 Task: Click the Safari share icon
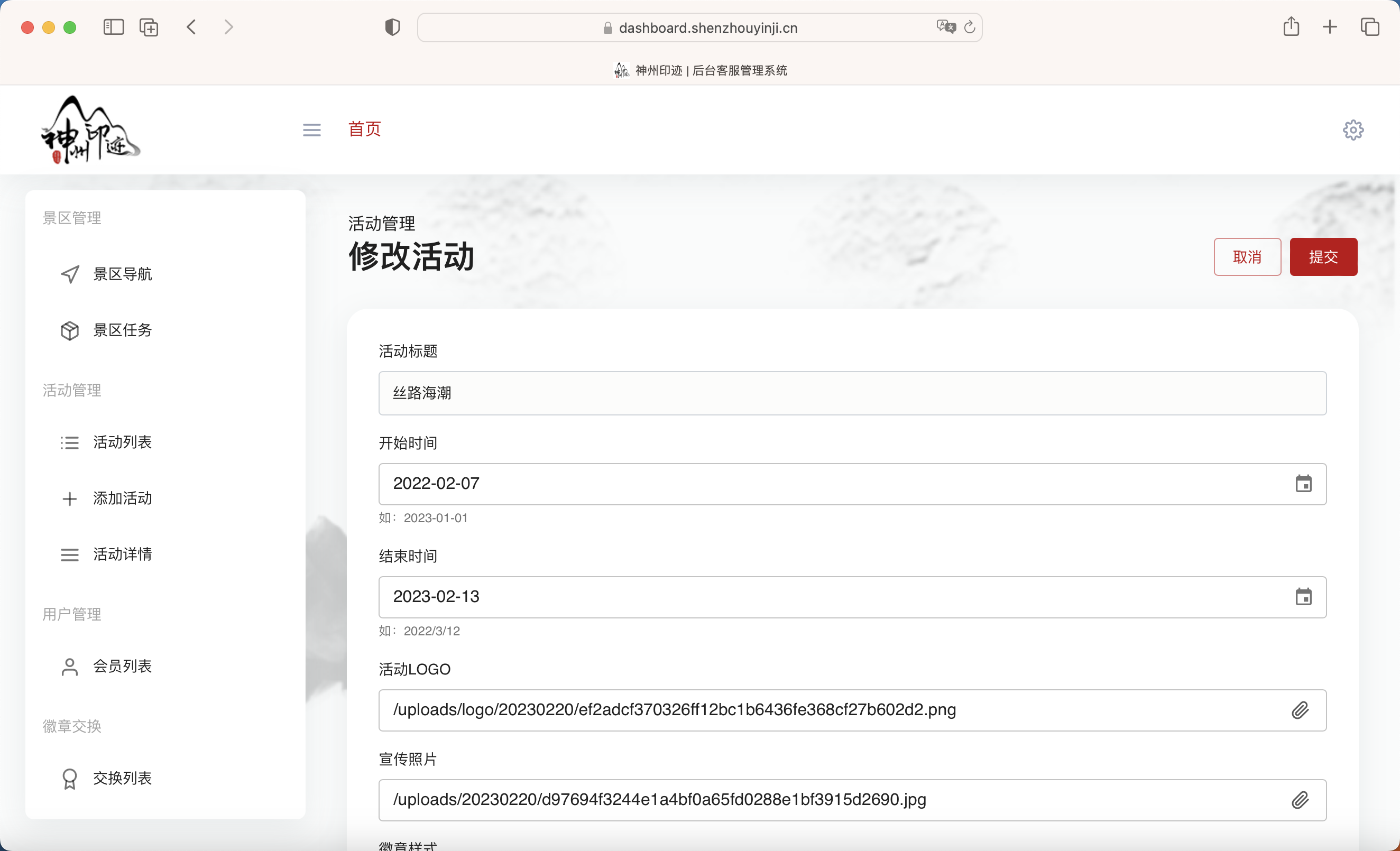pos(1291,27)
